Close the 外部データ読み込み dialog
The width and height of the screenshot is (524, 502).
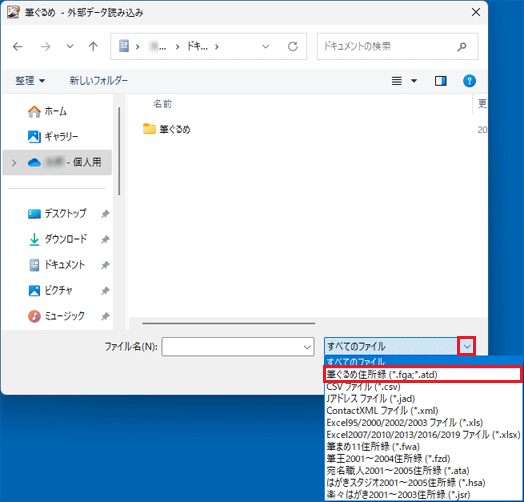click(x=476, y=12)
